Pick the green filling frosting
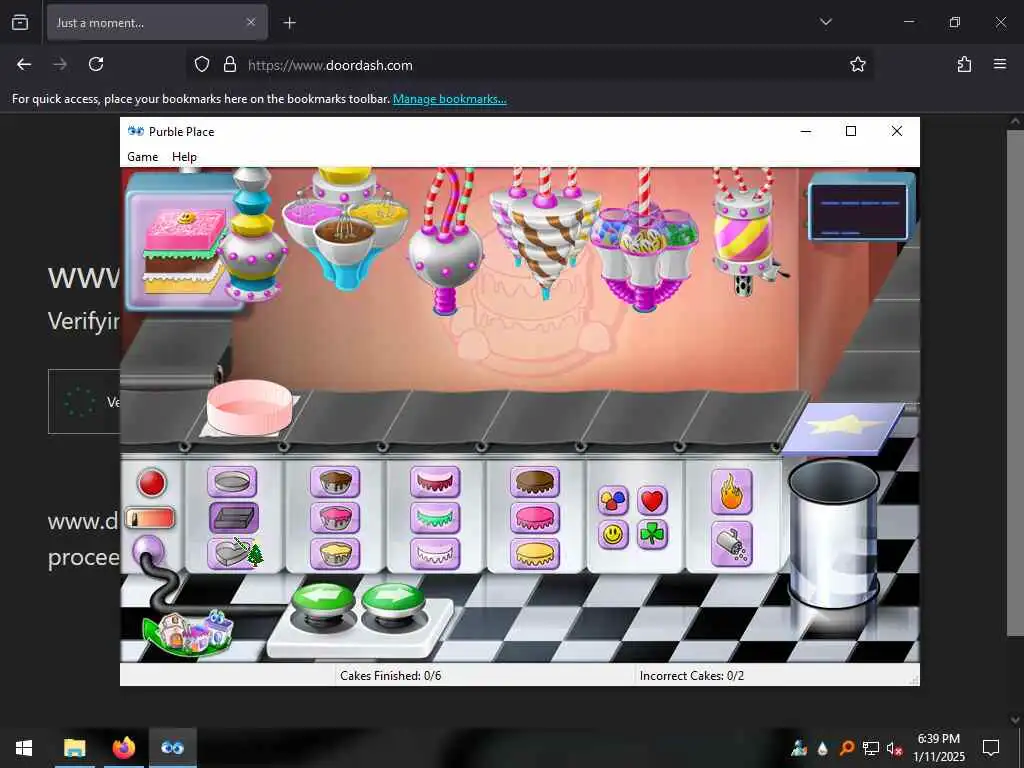The width and height of the screenshot is (1024, 768). click(435, 518)
